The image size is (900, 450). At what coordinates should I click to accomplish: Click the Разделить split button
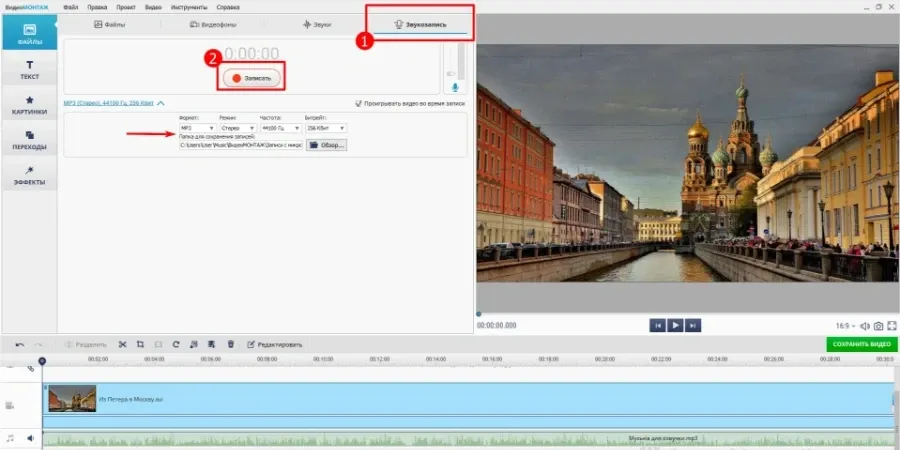(x=86, y=344)
